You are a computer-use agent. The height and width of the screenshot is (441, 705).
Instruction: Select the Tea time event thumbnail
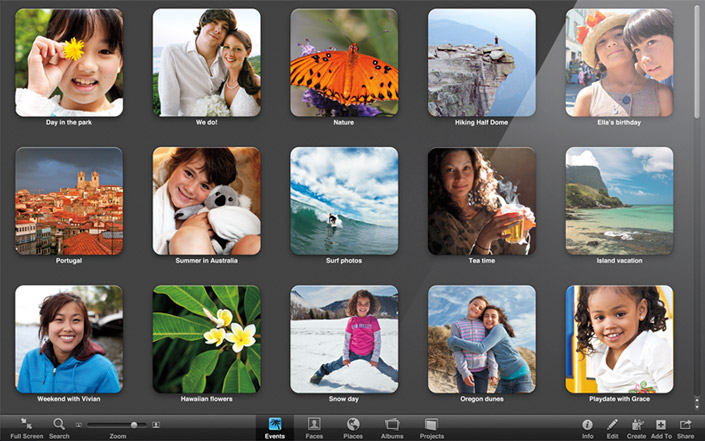point(482,201)
